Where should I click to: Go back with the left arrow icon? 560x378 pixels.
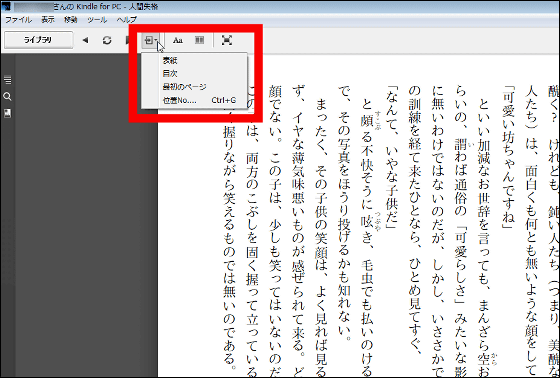tap(85, 40)
